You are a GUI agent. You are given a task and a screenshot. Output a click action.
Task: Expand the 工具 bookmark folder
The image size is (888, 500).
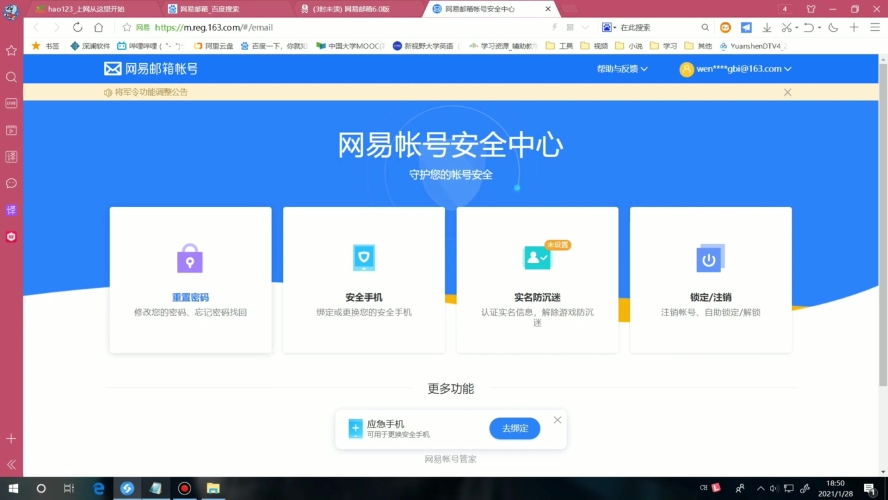[560, 46]
